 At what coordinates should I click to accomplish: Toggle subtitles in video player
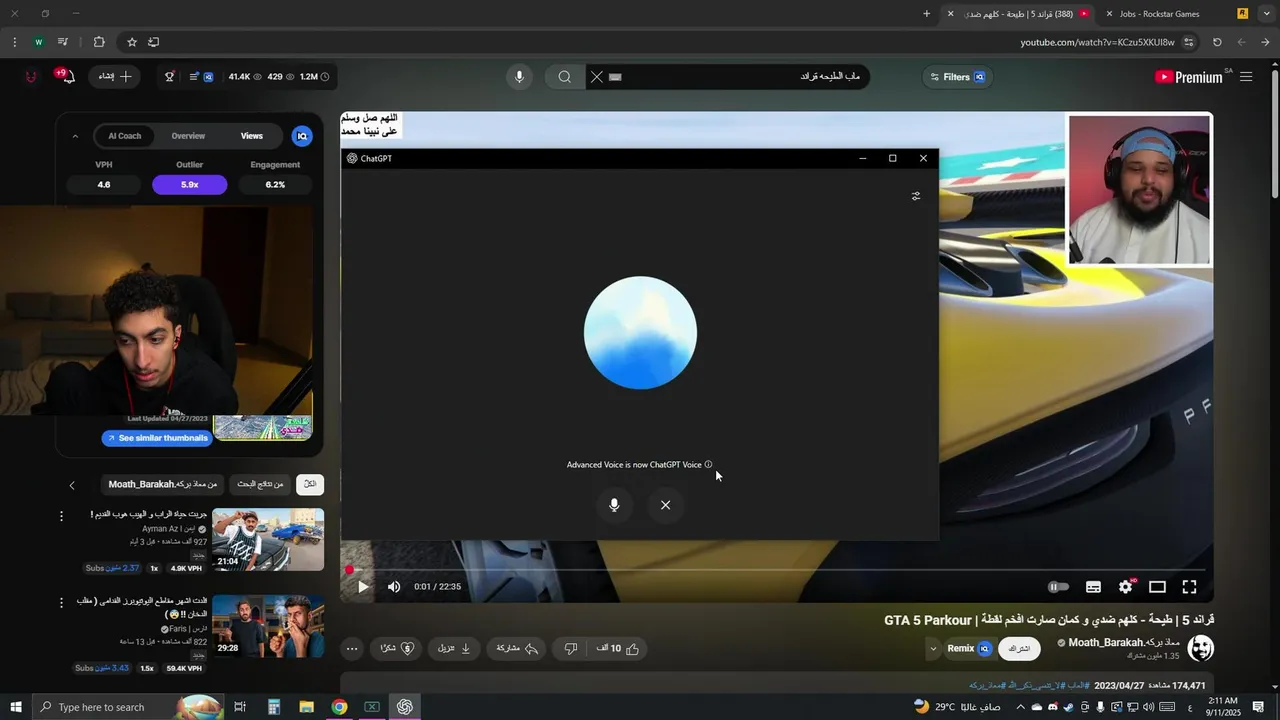click(x=1093, y=587)
